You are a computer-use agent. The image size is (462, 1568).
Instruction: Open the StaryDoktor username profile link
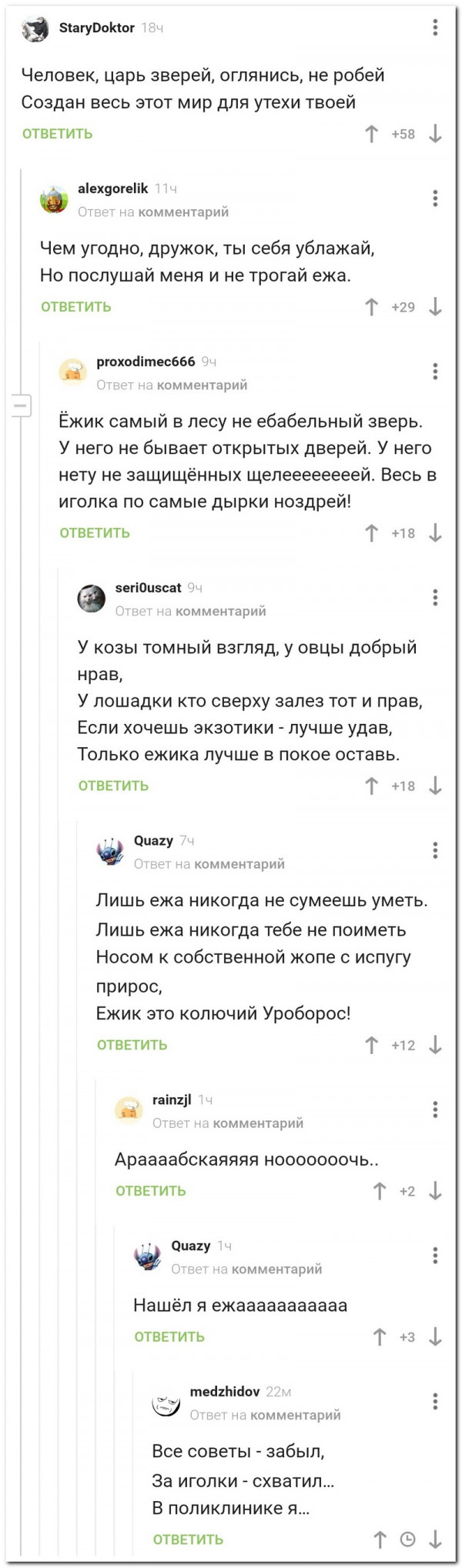pyautogui.click(x=96, y=28)
